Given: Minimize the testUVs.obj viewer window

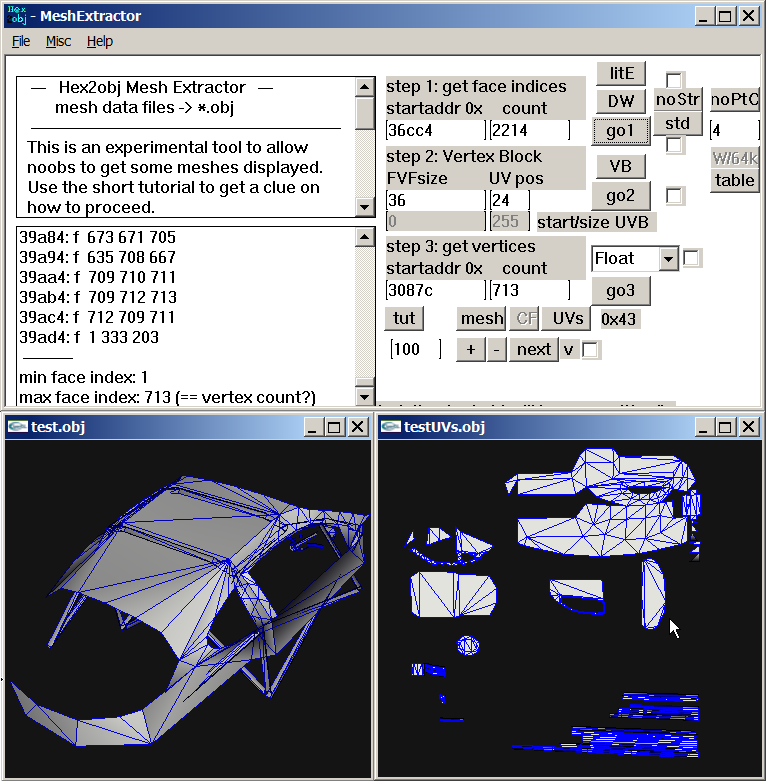Looking at the screenshot, I should click(x=702, y=427).
